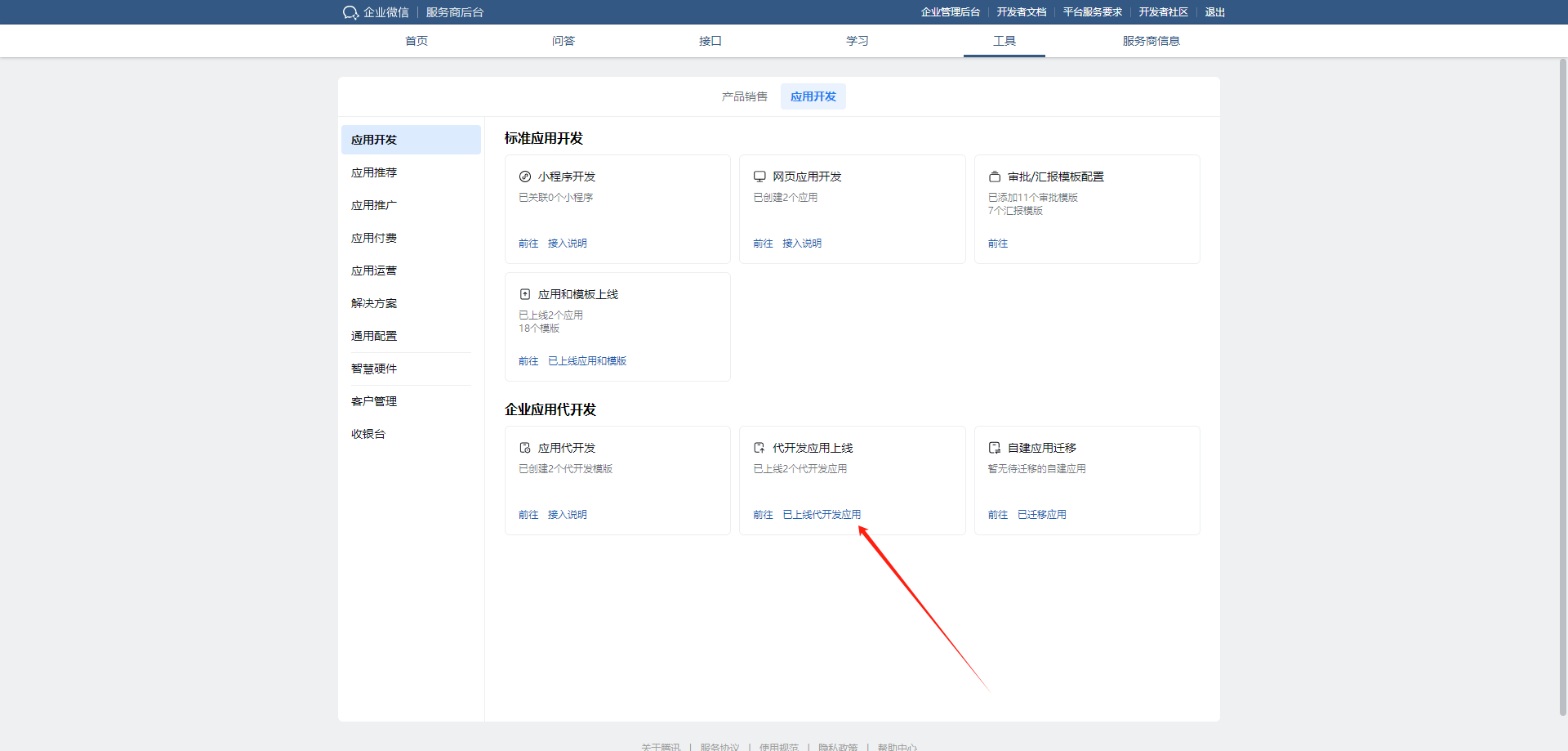Screen dimensions: 1568x751
Task: Open 智慧硬件 from the sidebar
Action: pyautogui.click(x=374, y=369)
